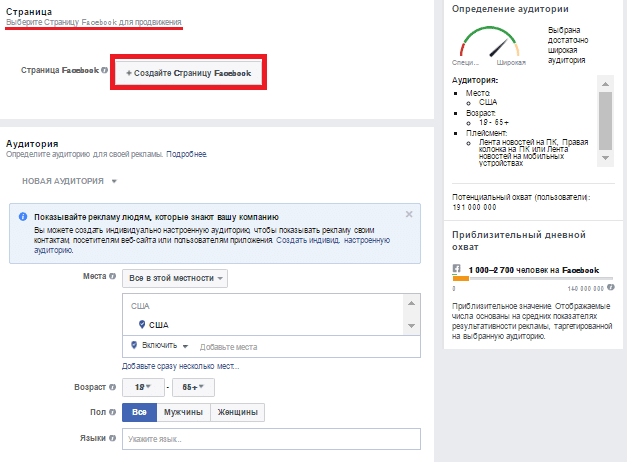
Task: Click the info icon beside Страница Facebook label
Action: tap(105, 71)
